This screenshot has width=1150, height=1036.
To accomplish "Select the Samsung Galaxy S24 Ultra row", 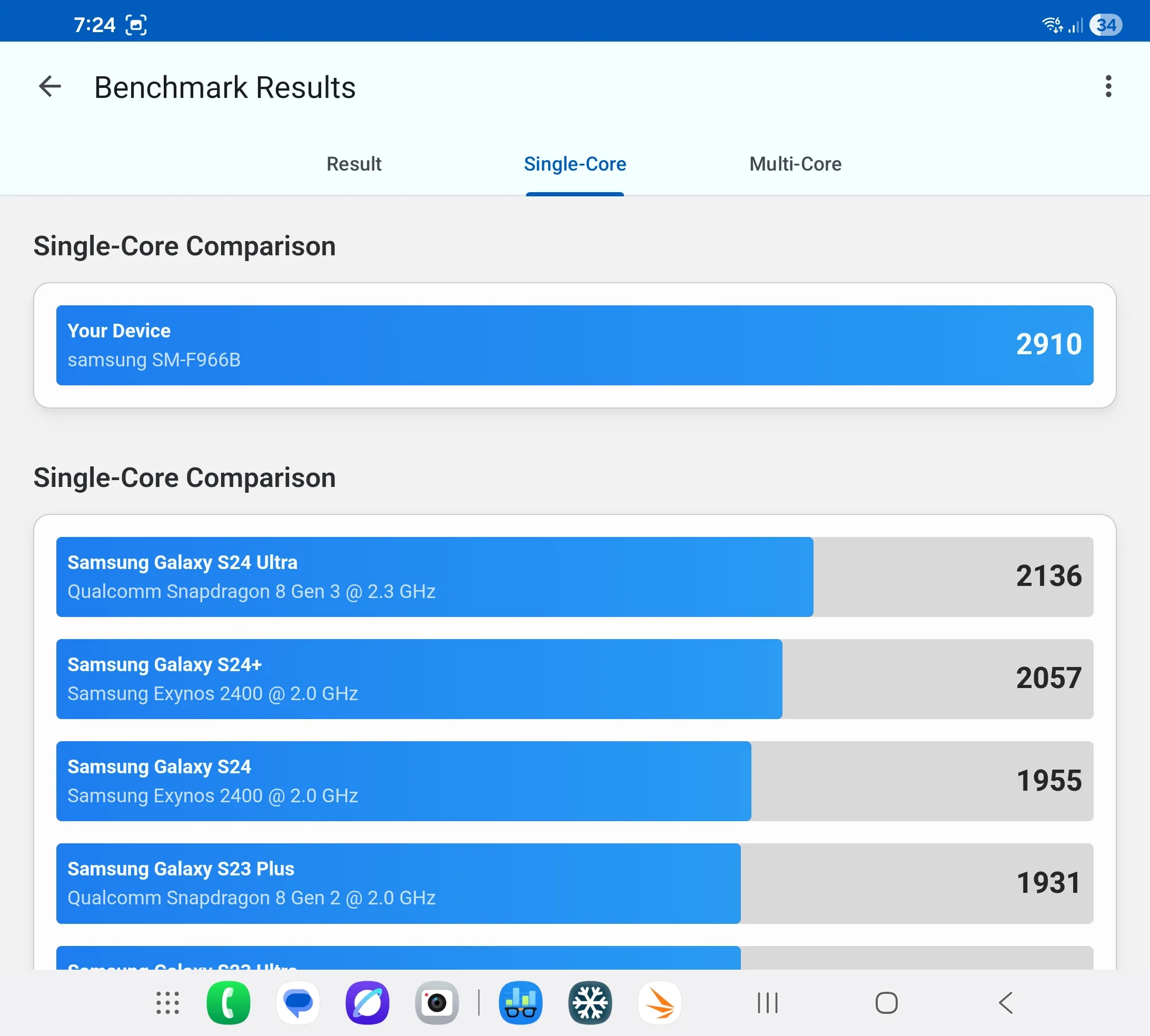I will [x=574, y=576].
